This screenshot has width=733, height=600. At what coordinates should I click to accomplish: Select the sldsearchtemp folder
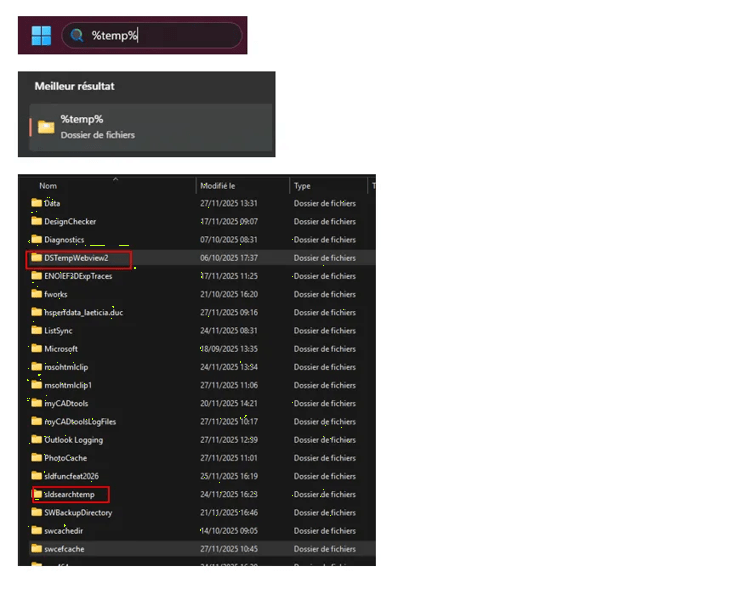click(x=73, y=494)
